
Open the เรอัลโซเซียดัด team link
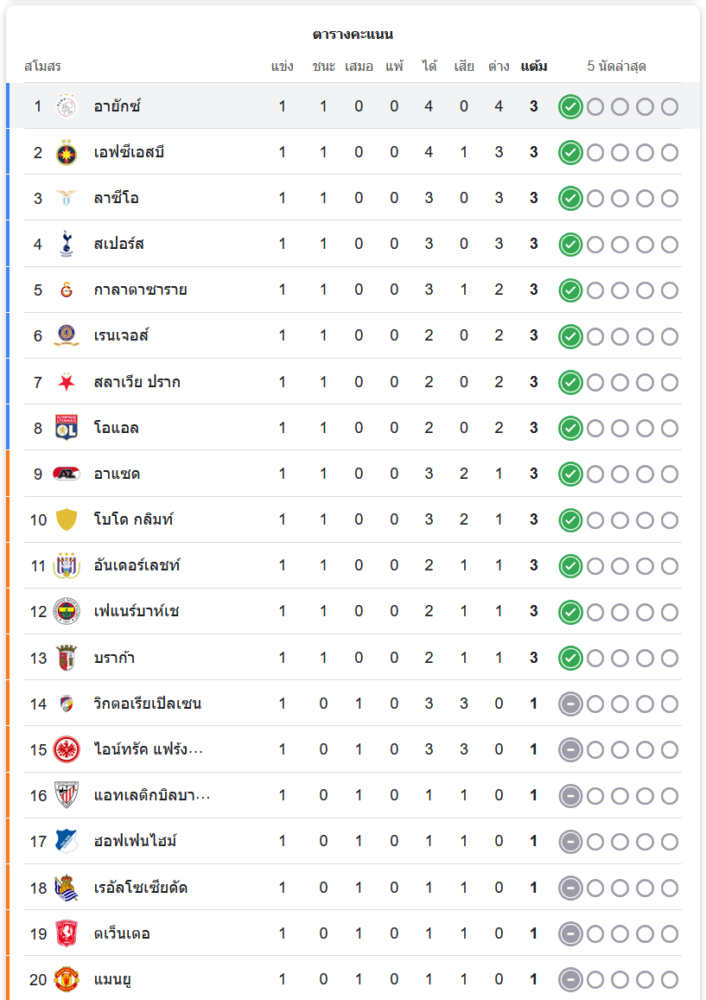coord(141,888)
